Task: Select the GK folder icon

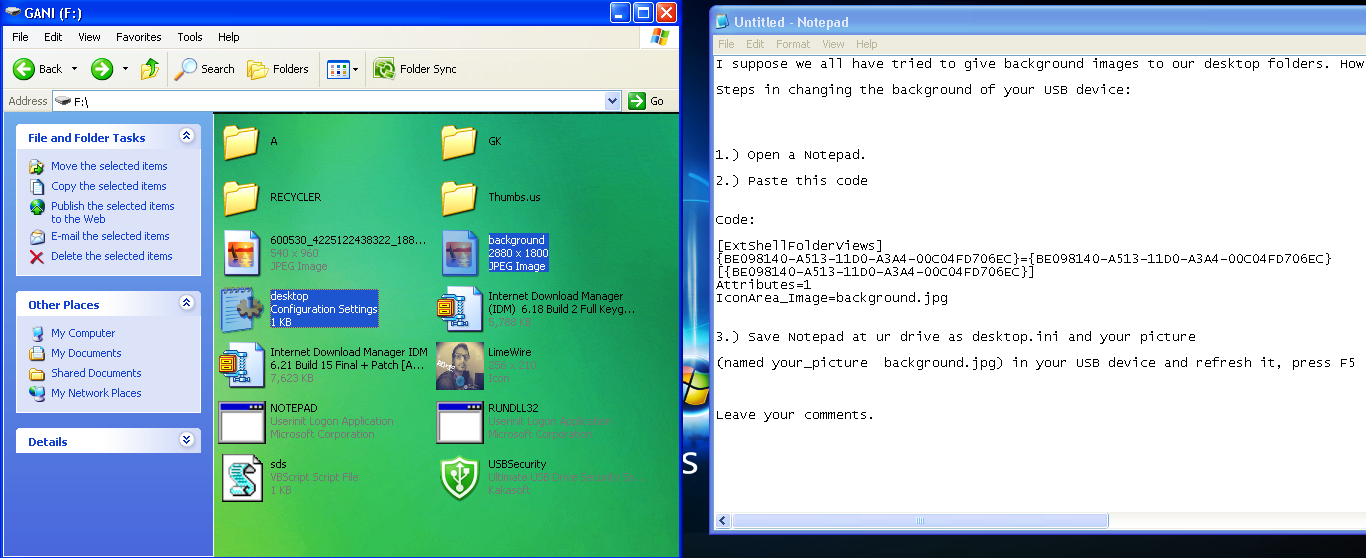Action: (459, 142)
